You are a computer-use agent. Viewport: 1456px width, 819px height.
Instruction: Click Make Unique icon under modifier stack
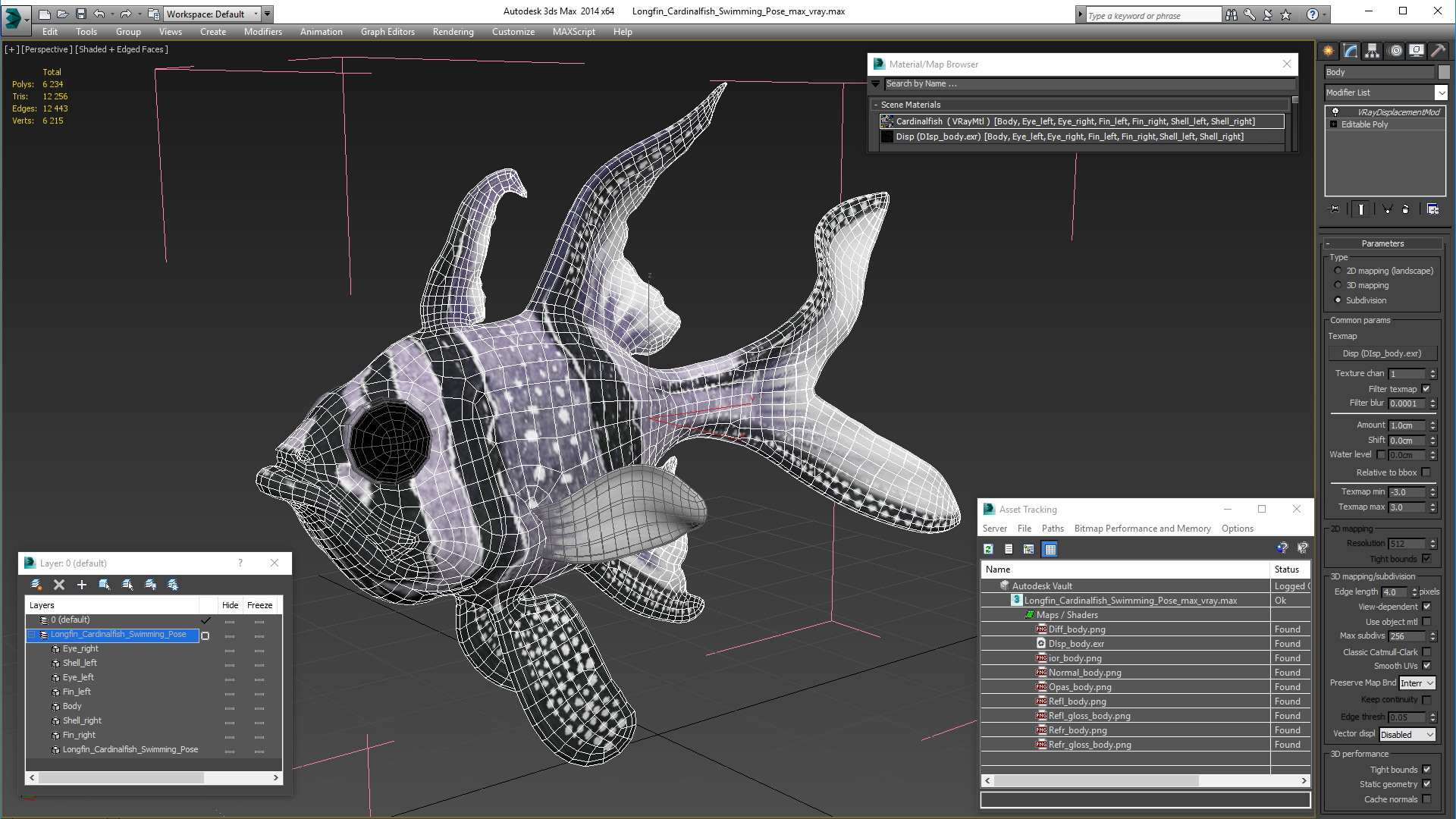click(1387, 209)
